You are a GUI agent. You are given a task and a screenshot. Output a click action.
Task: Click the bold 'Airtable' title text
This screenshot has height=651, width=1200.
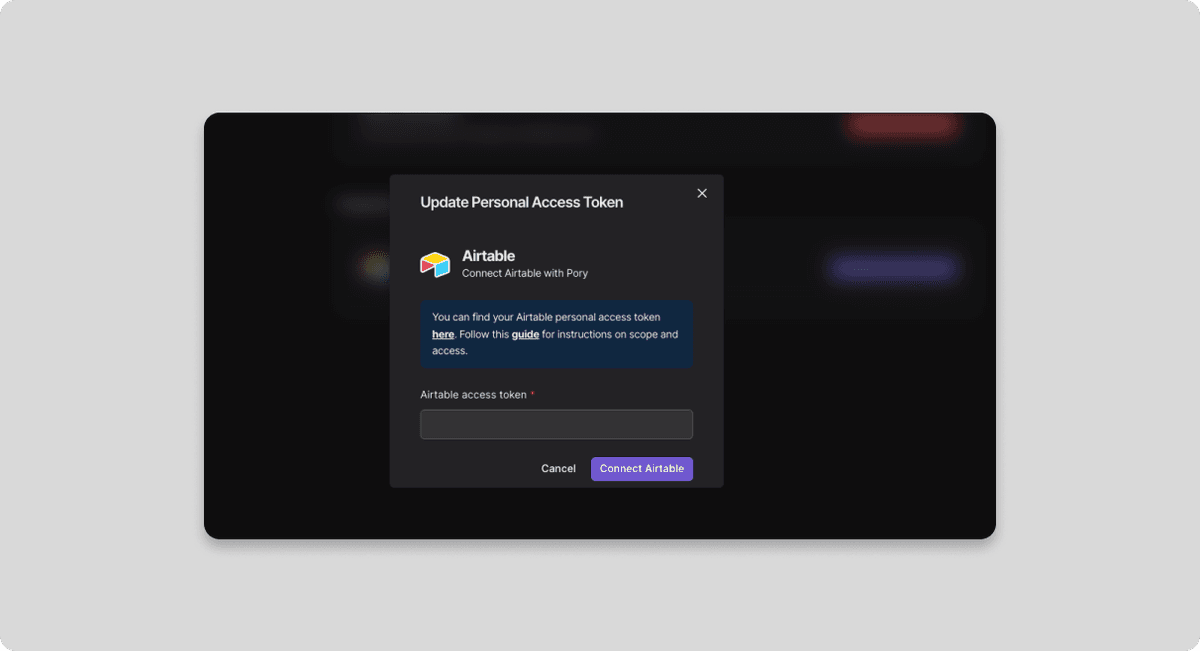coord(488,256)
